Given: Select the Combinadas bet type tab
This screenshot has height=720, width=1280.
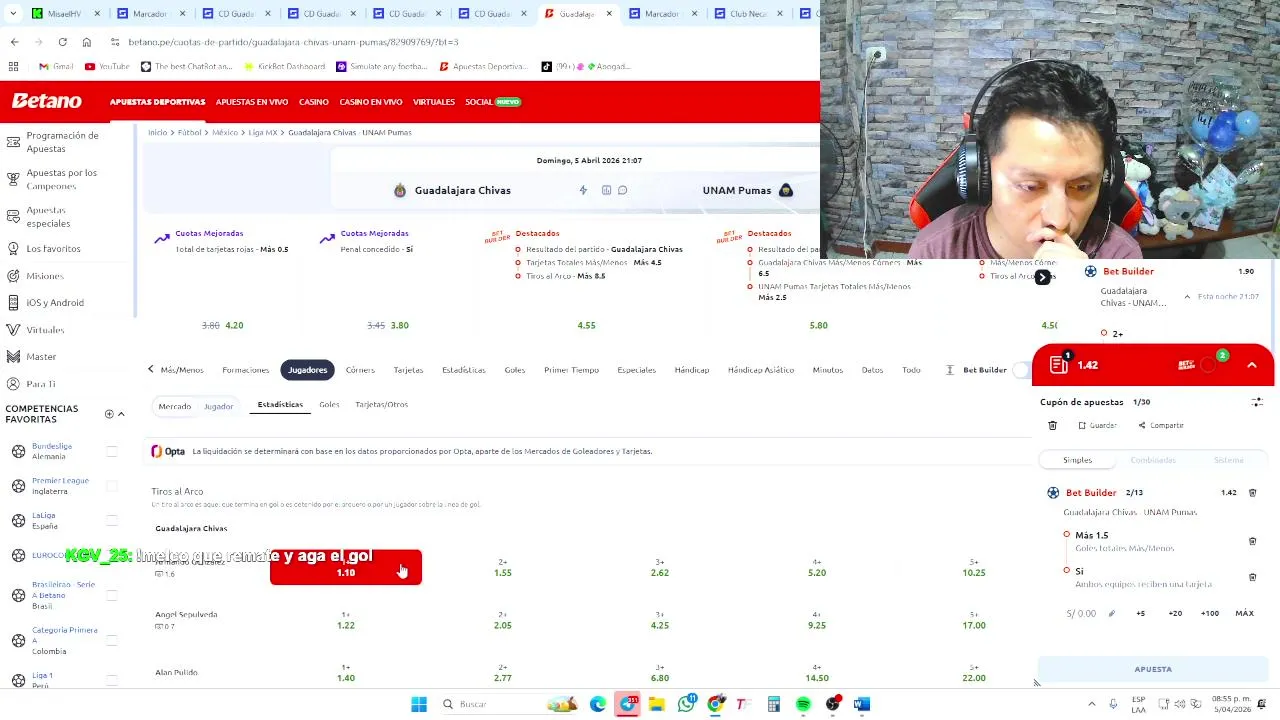Looking at the screenshot, I should click(1153, 460).
